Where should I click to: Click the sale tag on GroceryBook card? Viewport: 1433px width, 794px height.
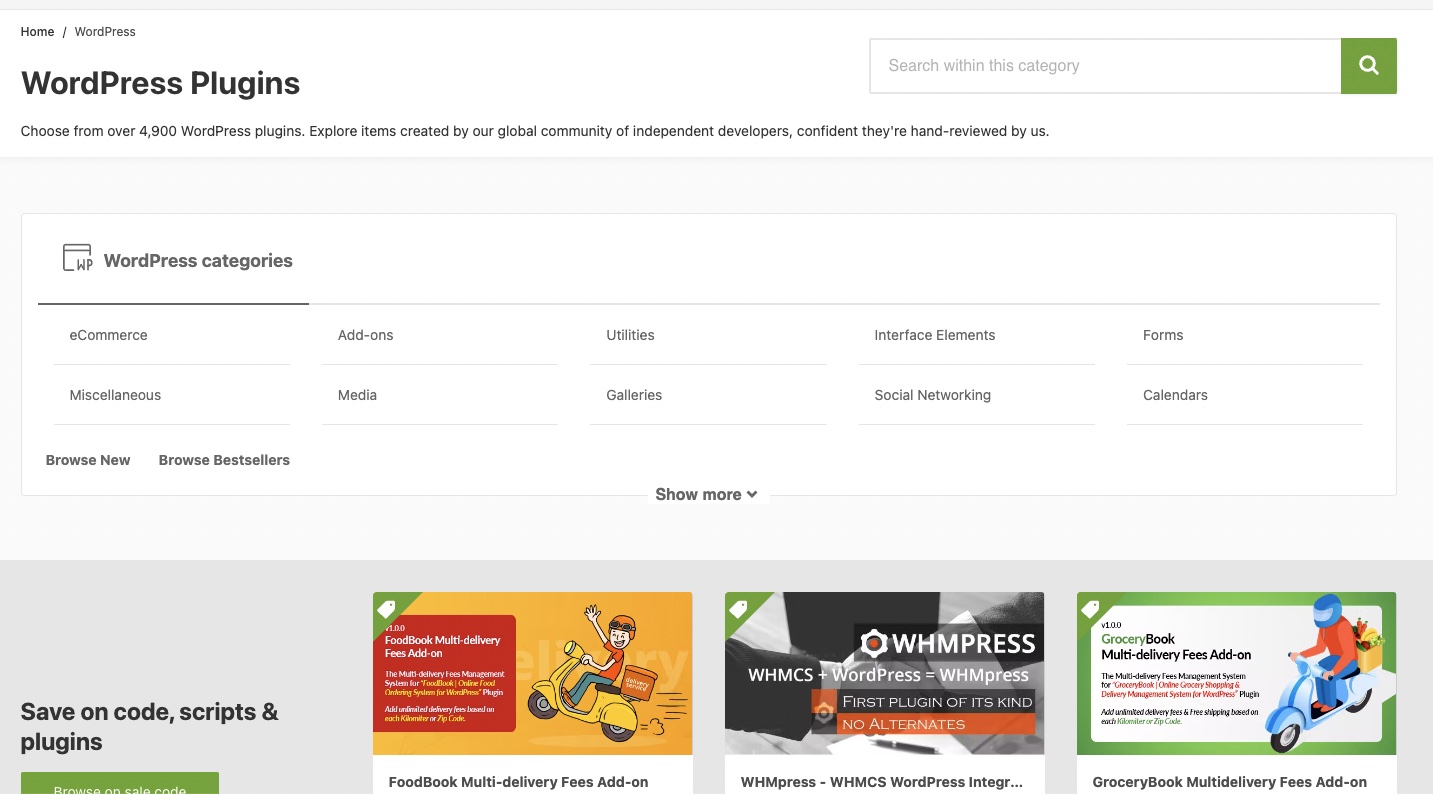(1091, 608)
